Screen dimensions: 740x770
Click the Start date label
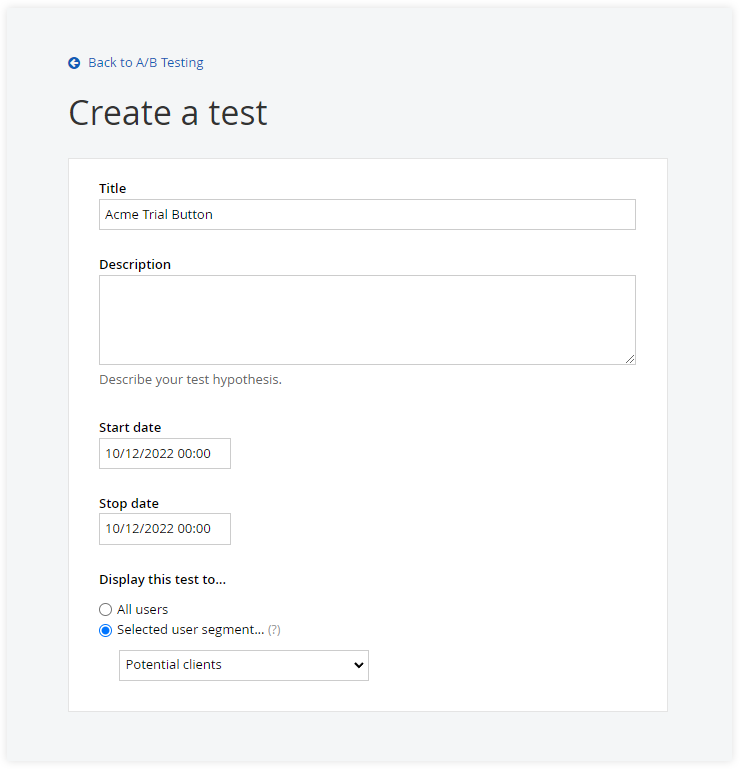click(130, 428)
